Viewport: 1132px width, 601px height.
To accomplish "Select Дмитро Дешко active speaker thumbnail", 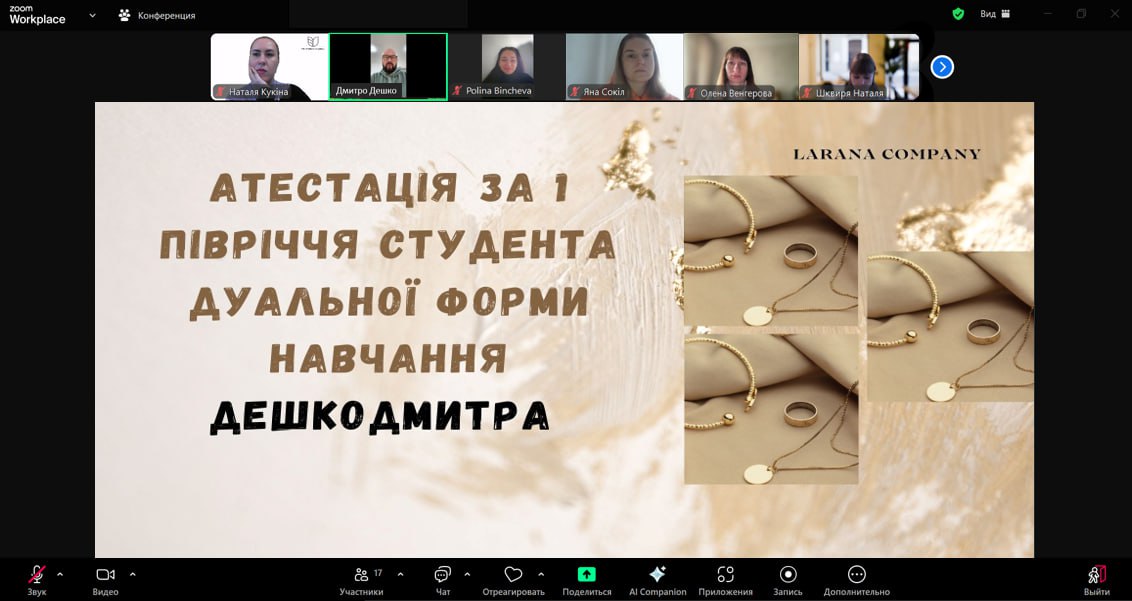I will coord(388,66).
